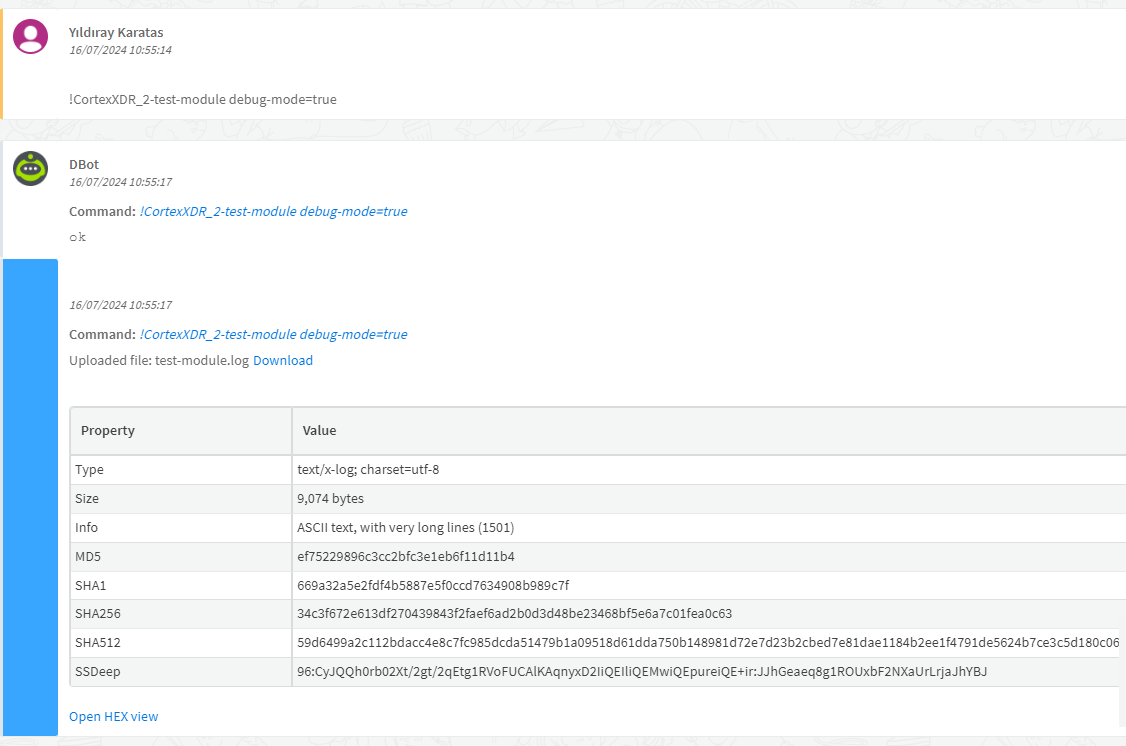Click the Property column header
The width and height of the screenshot is (1126, 746).
pos(105,430)
